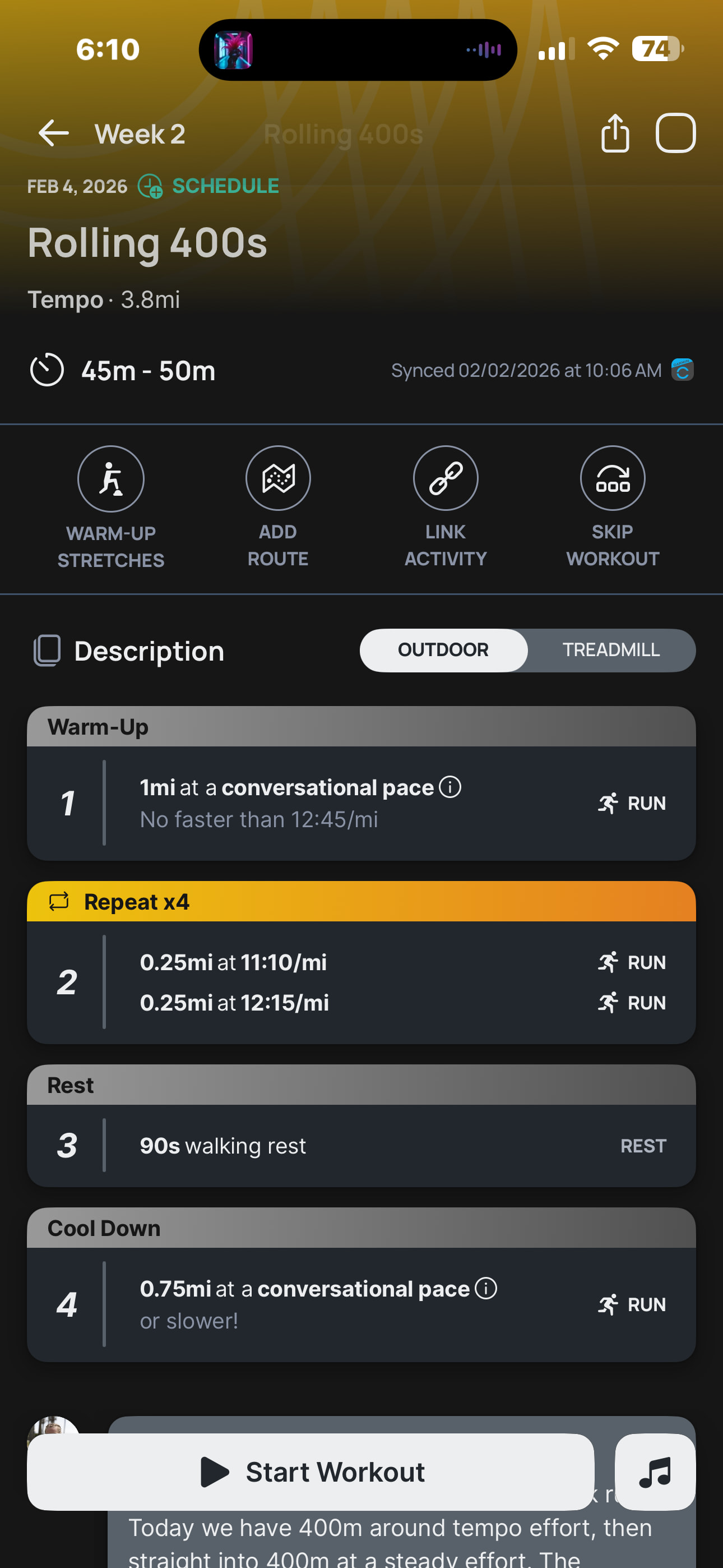
Task: Tap the info icon in the Cool Down step
Action: click(486, 1288)
